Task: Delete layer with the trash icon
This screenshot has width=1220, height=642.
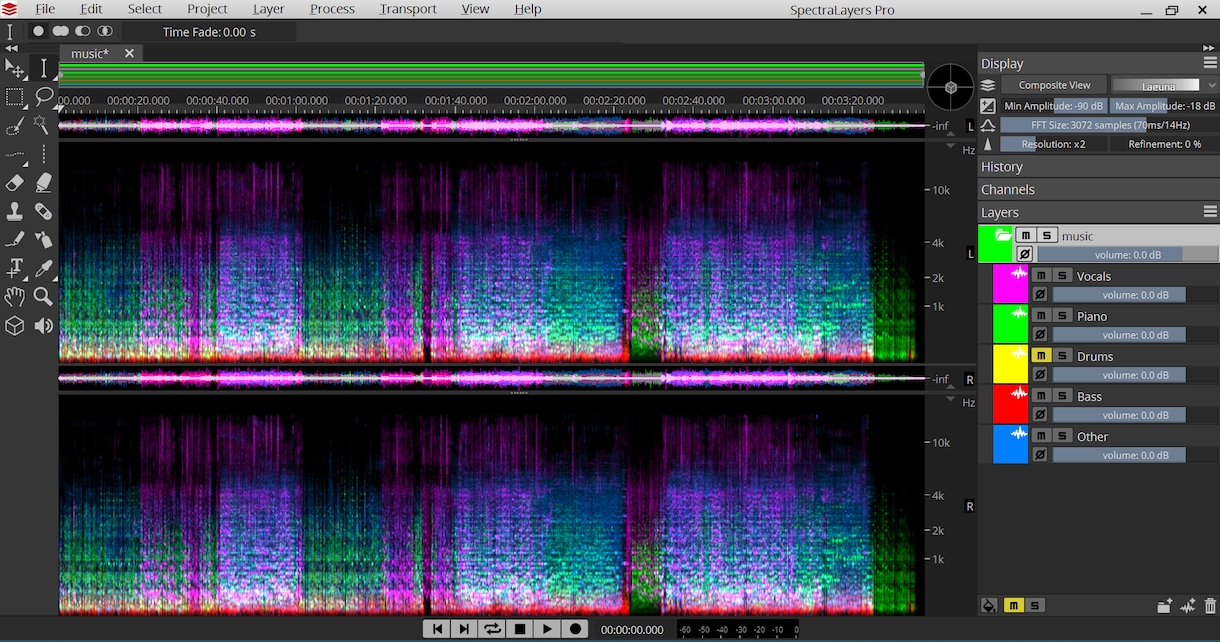Action: pyautogui.click(x=1211, y=606)
